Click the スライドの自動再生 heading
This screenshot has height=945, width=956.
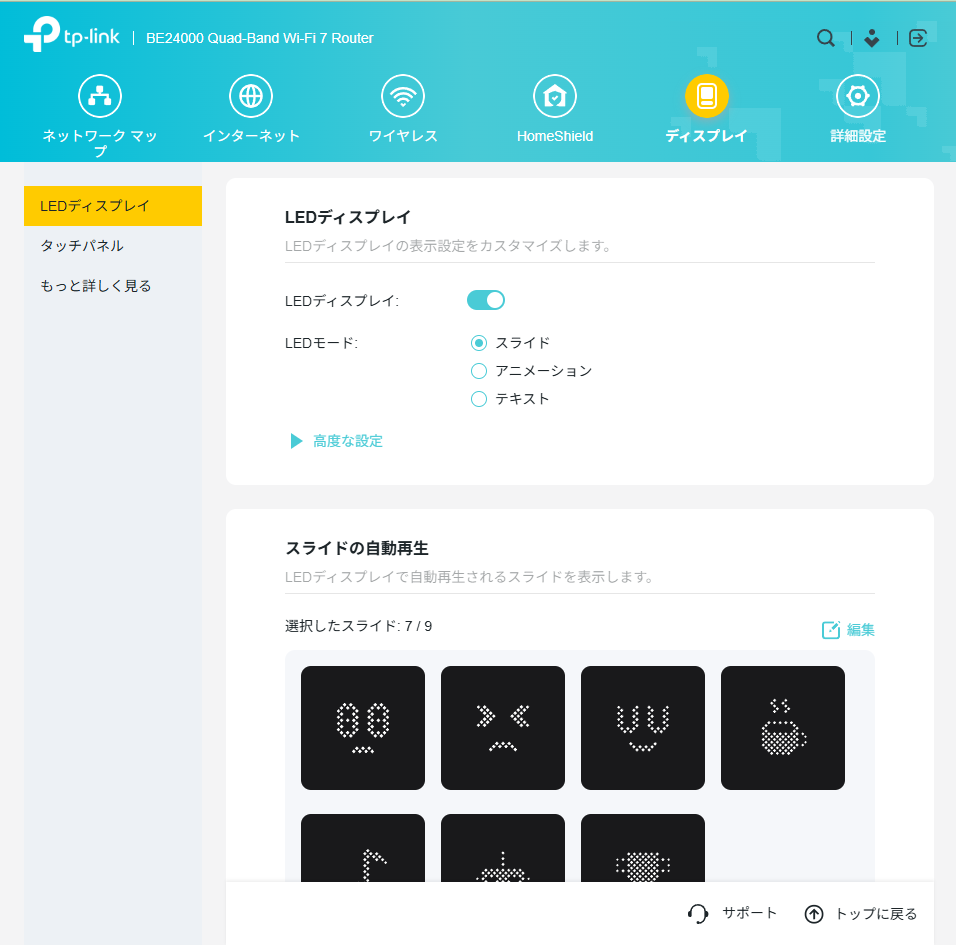[x=357, y=548]
